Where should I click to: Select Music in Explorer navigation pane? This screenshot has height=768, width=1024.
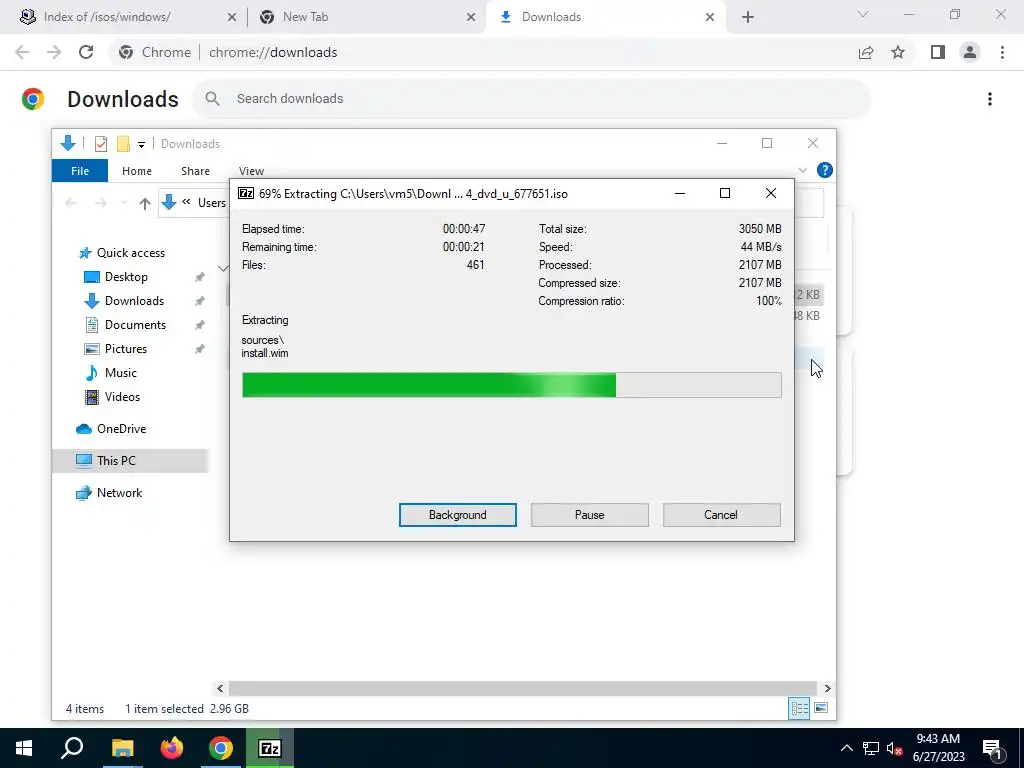tap(120, 373)
